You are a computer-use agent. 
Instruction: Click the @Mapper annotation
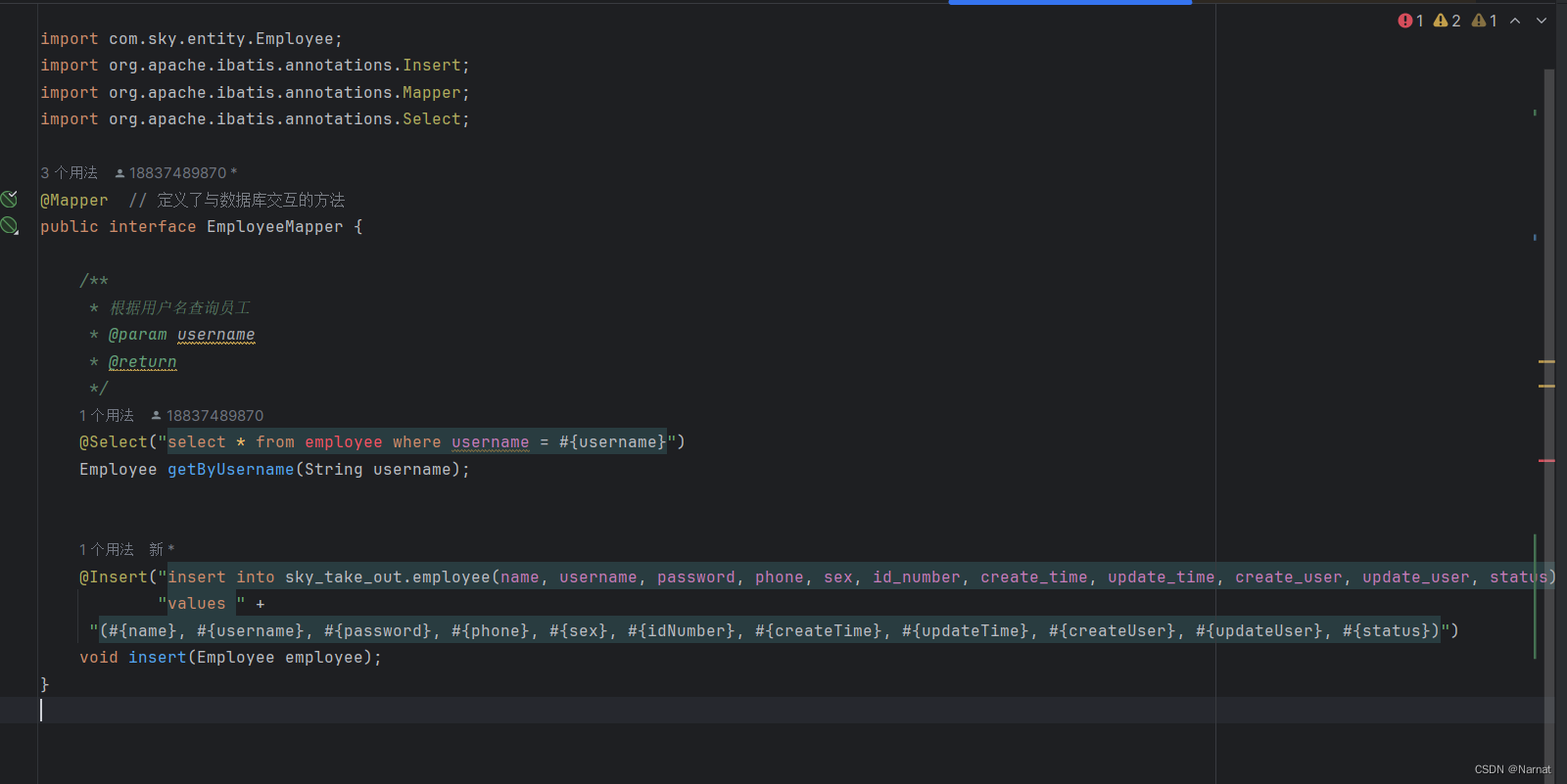[x=74, y=201]
